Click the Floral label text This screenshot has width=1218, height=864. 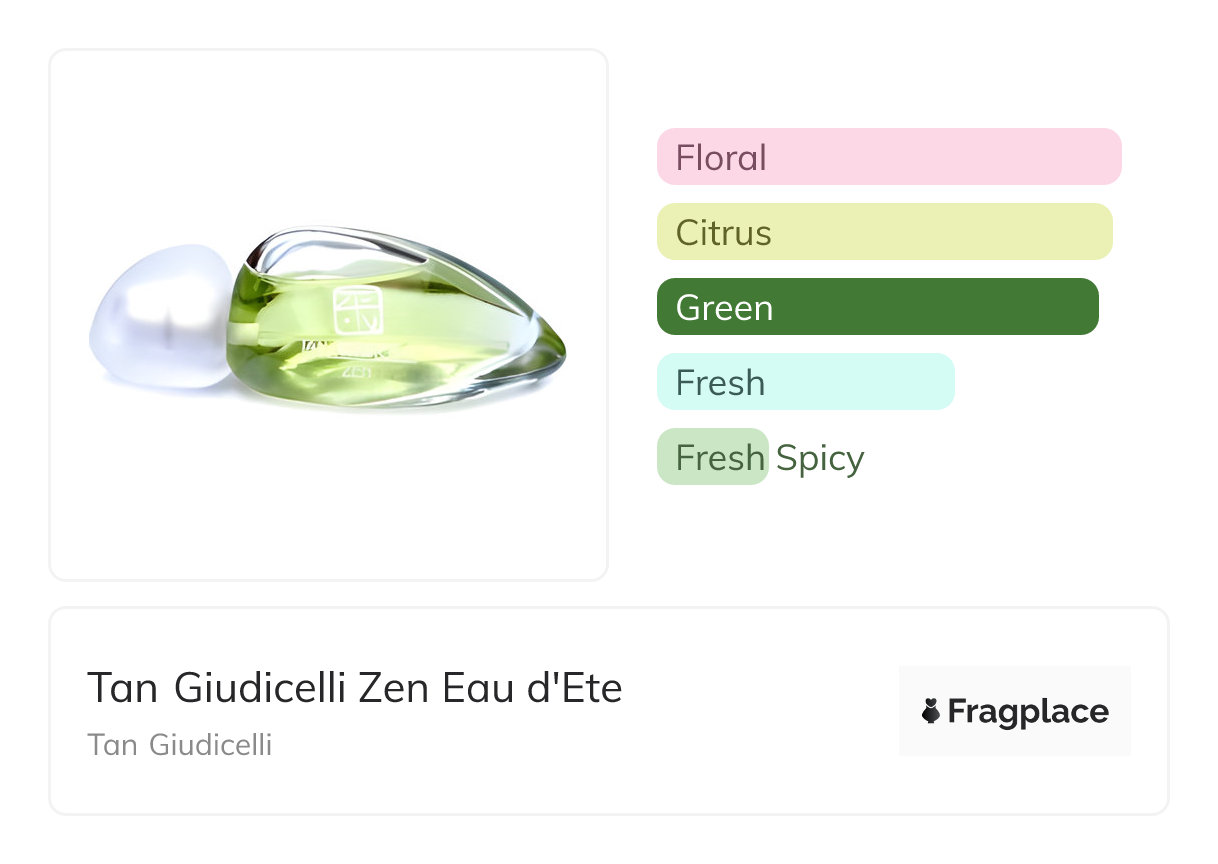point(721,158)
